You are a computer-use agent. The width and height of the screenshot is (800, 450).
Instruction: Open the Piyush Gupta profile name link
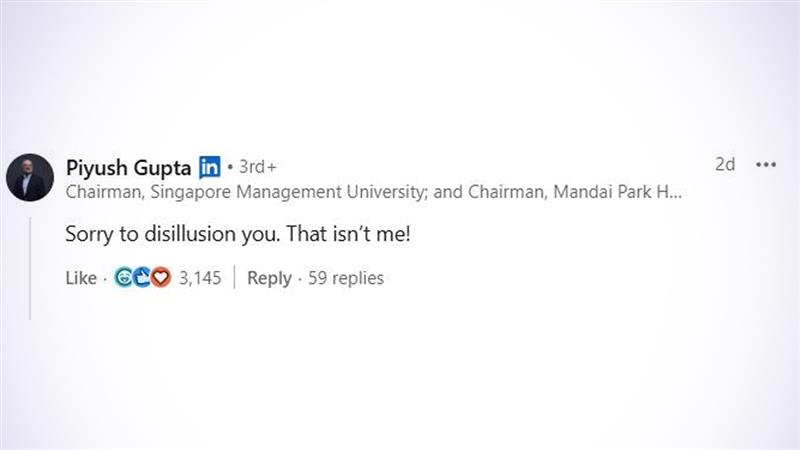click(128, 166)
